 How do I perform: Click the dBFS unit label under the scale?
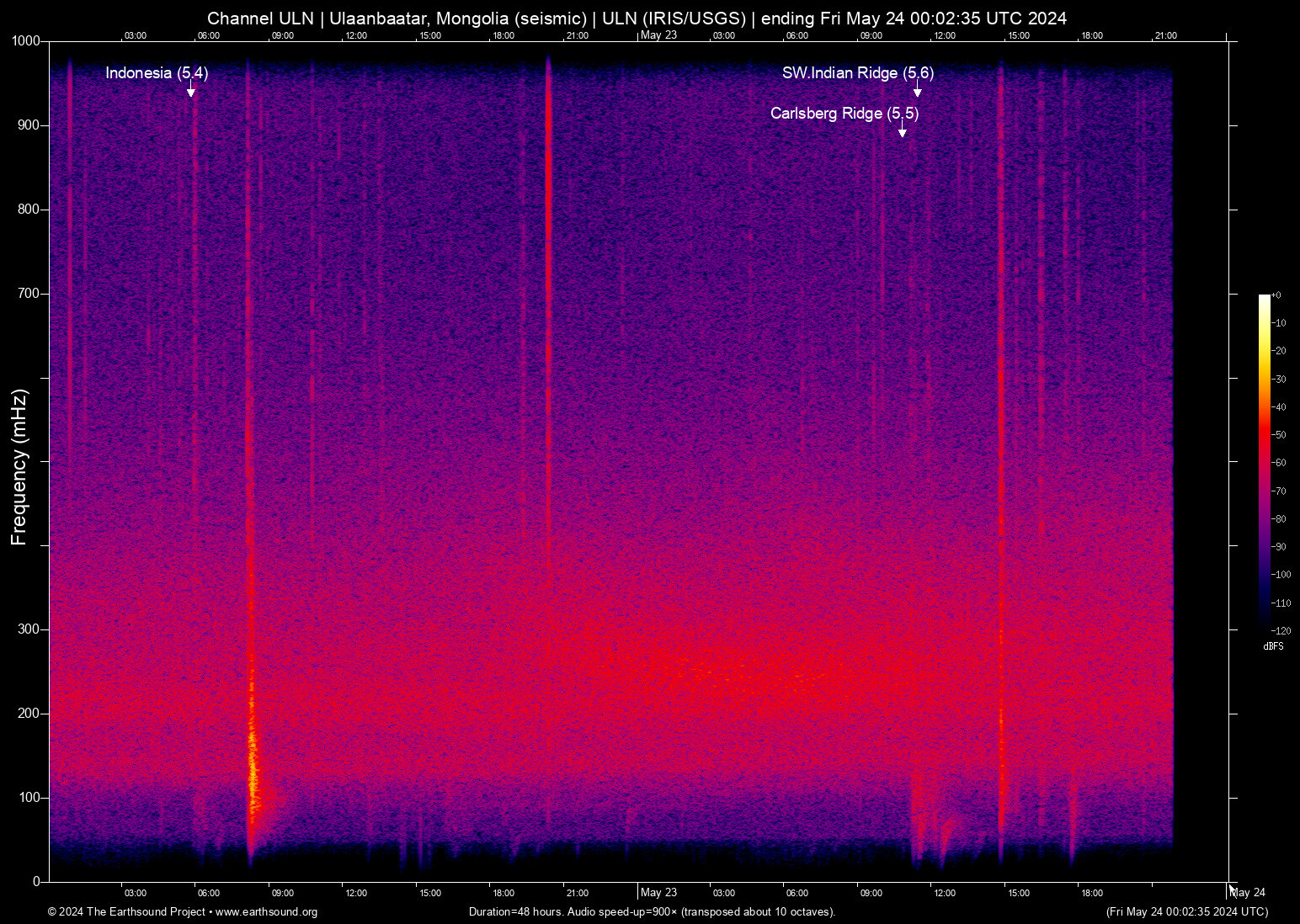[1273, 646]
